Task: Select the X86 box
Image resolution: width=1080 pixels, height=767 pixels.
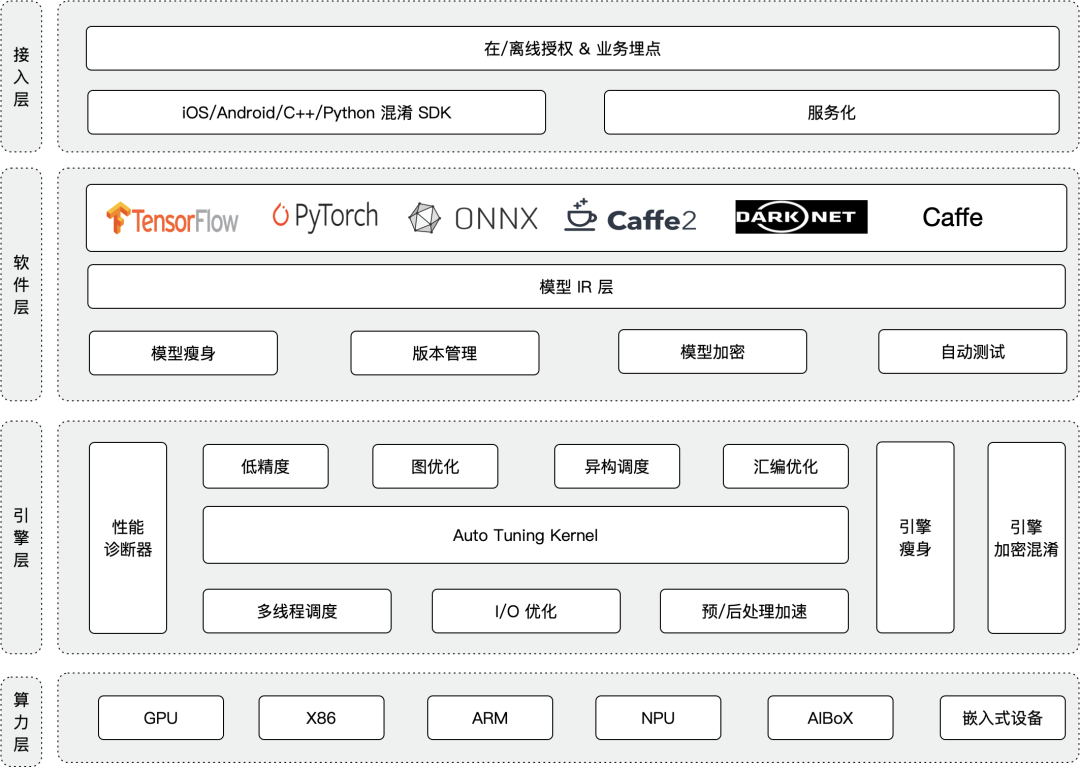Action: (x=321, y=717)
